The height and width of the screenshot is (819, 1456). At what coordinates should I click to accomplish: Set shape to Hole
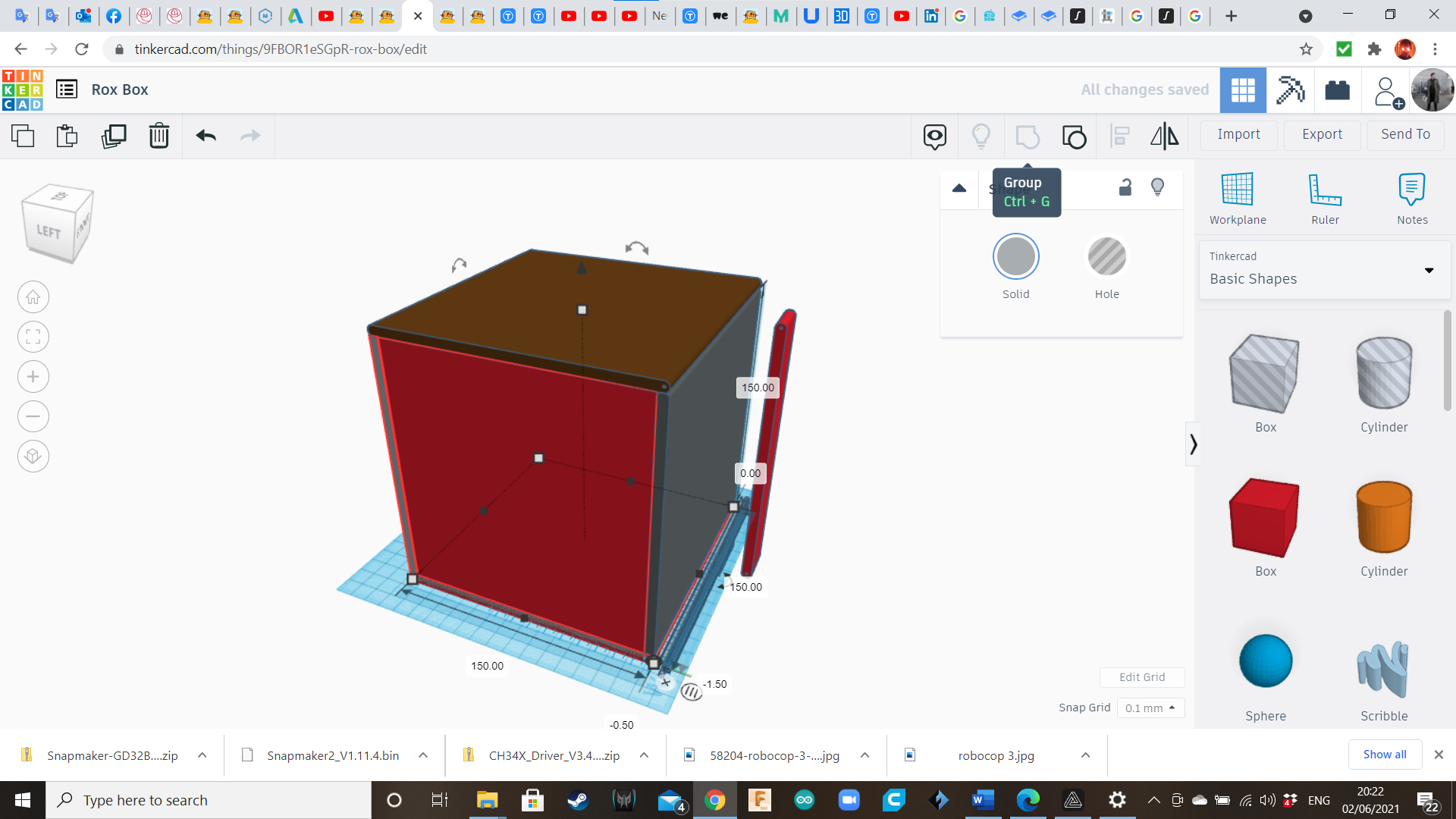click(1106, 258)
